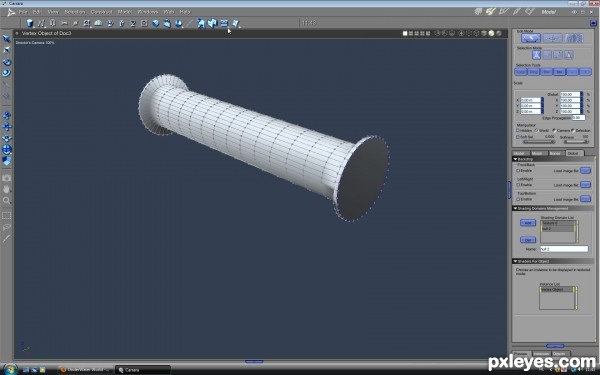Pick the lasso selection tool in left sidebar
Screen dimensions: 600x375
point(7,227)
